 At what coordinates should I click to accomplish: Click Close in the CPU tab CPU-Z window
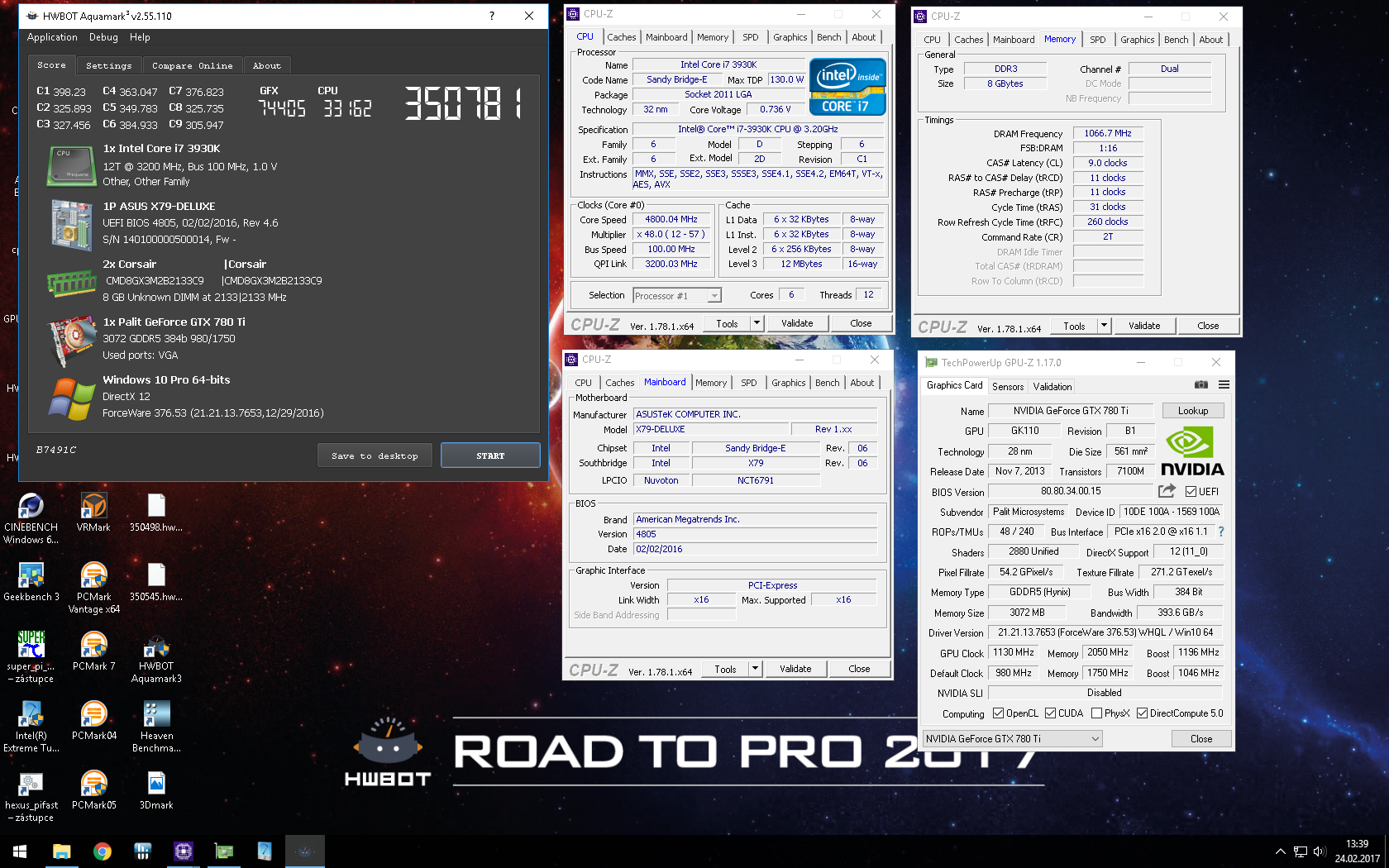point(861,323)
